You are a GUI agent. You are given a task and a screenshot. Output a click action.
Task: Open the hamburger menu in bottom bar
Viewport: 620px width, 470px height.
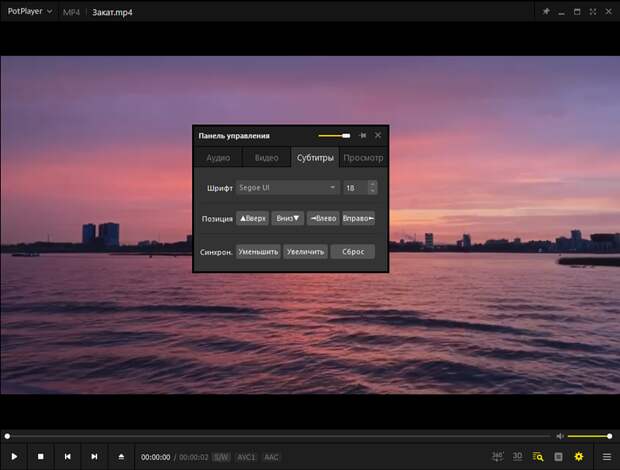click(x=606, y=456)
